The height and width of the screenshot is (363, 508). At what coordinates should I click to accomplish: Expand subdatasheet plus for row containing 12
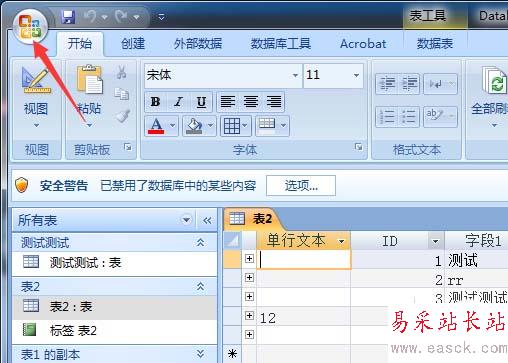[249, 315]
